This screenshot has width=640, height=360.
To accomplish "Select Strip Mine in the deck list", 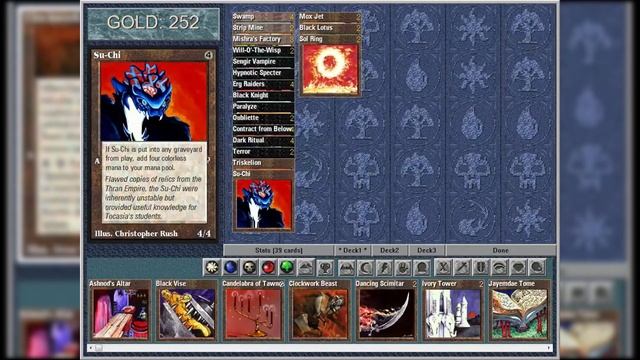I will (x=263, y=28).
